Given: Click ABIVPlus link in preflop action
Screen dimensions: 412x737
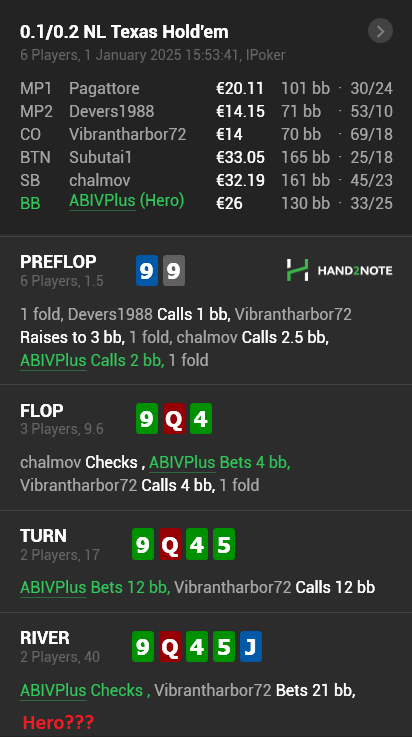Looking at the screenshot, I should [53, 361].
